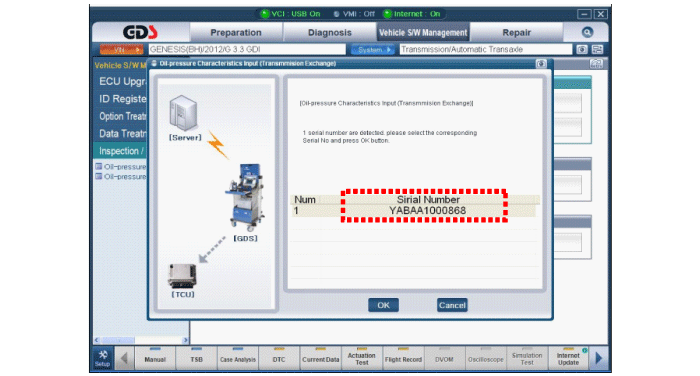Image resolution: width=700 pixels, height=376 pixels.
Task: Open Internet Update tool
Action: point(568,358)
